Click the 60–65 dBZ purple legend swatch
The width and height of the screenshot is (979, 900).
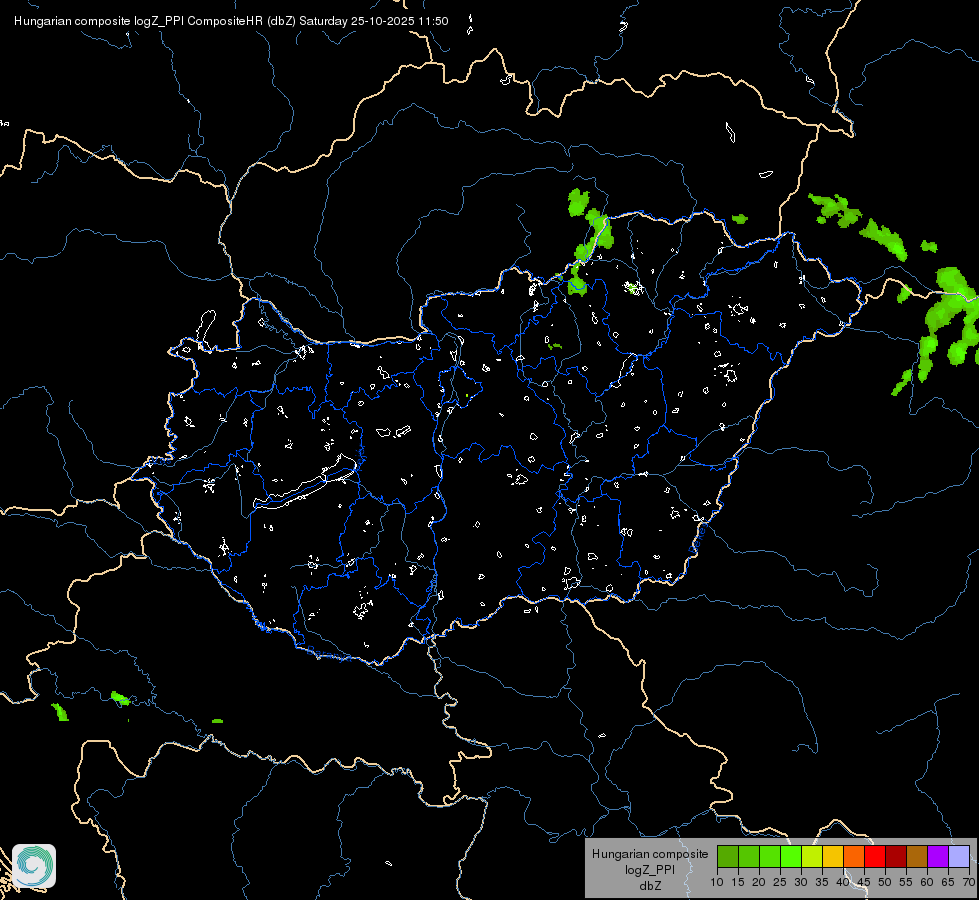tap(938, 856)
